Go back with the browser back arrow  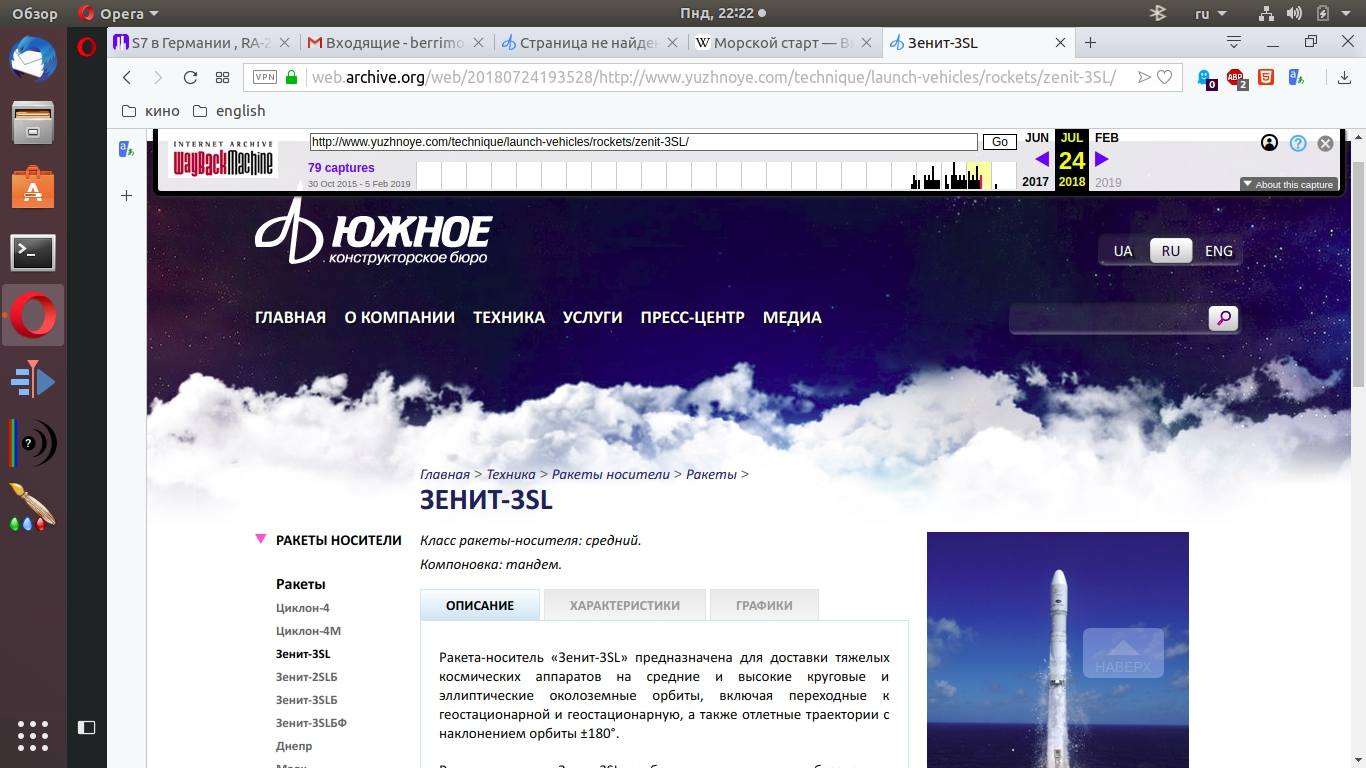click(x=127, y=78)
